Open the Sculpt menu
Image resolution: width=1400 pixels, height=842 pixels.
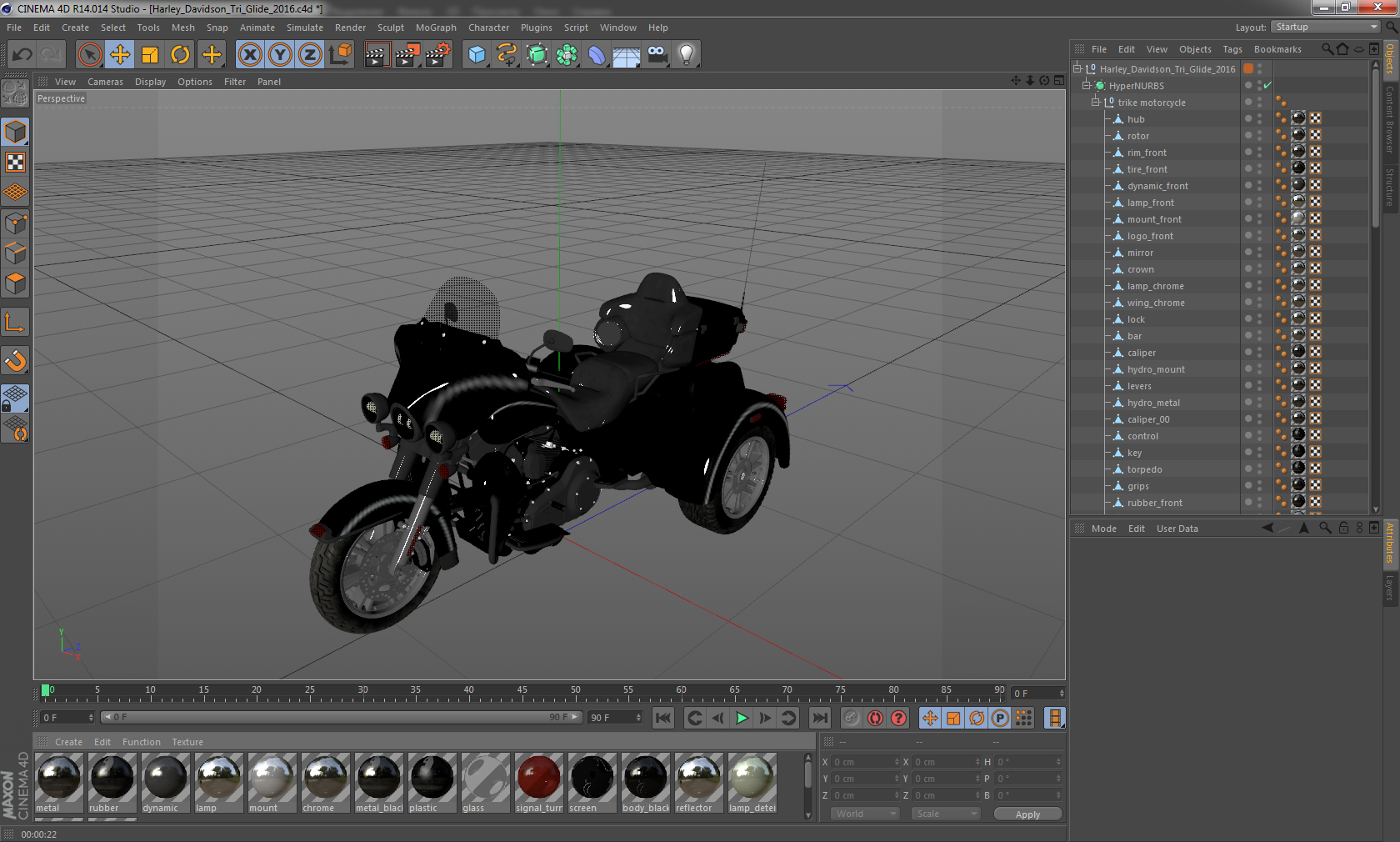(390, 28)
